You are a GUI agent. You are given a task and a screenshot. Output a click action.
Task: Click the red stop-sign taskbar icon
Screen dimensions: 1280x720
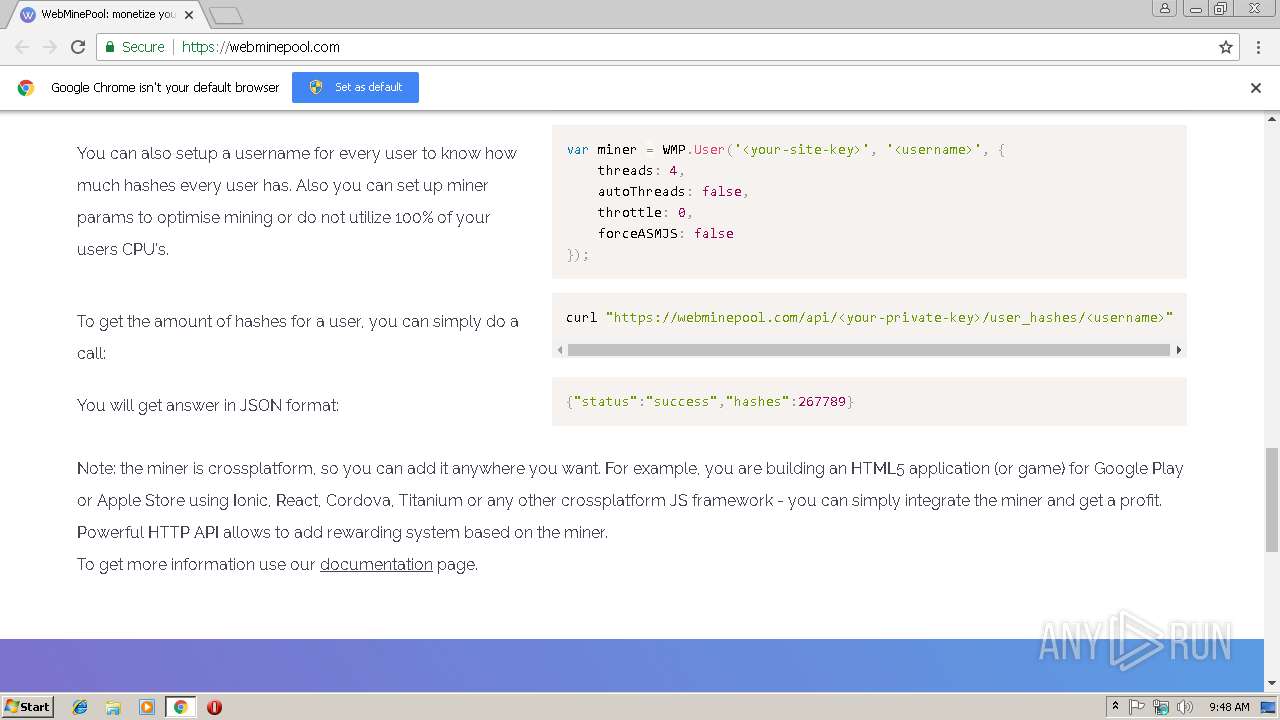pyautogui.click(x=214, y=707)
